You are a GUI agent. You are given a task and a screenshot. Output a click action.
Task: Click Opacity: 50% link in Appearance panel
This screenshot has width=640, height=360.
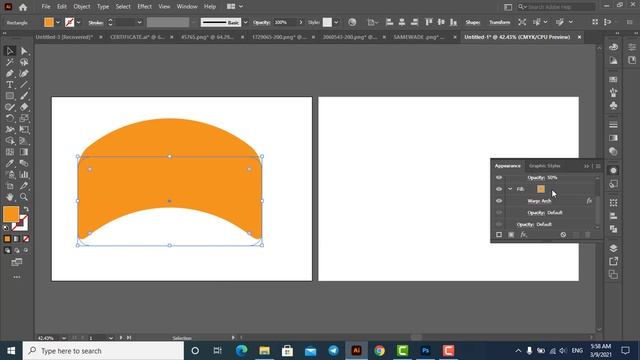542,178
